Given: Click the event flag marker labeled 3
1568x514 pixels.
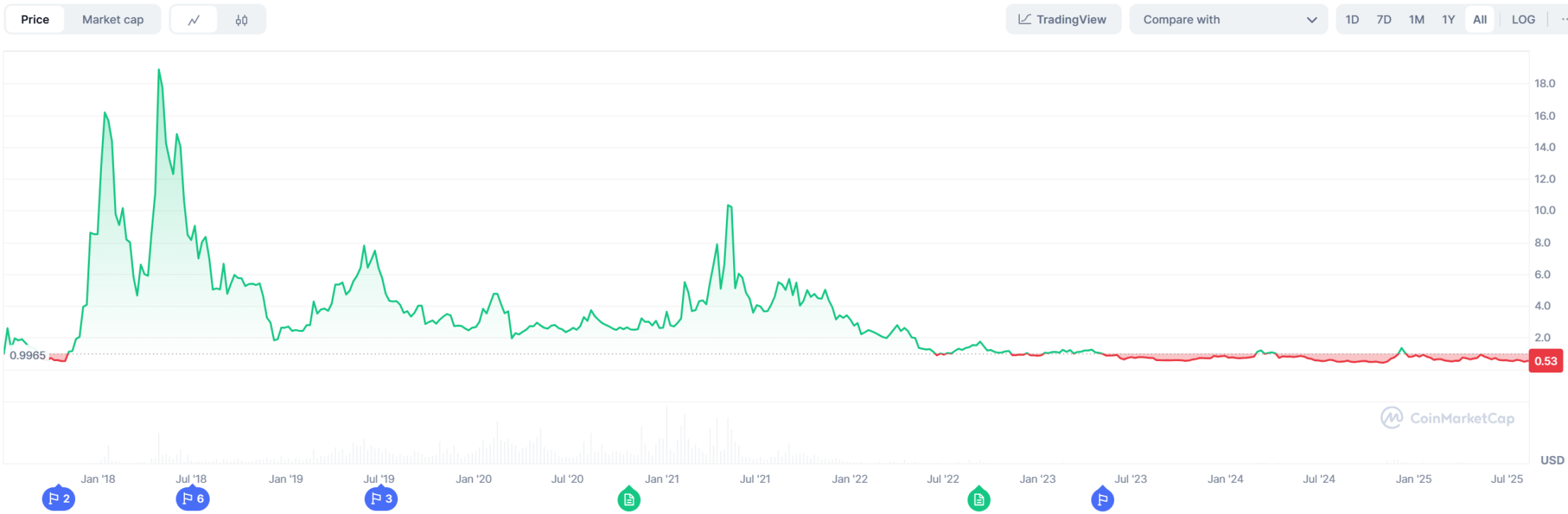Looking at the screenshot, I should (x=381, y=499).
